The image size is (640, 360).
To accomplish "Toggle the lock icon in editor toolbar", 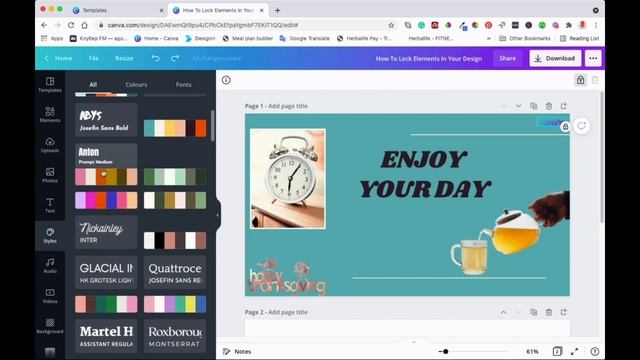I will (580, 80).
